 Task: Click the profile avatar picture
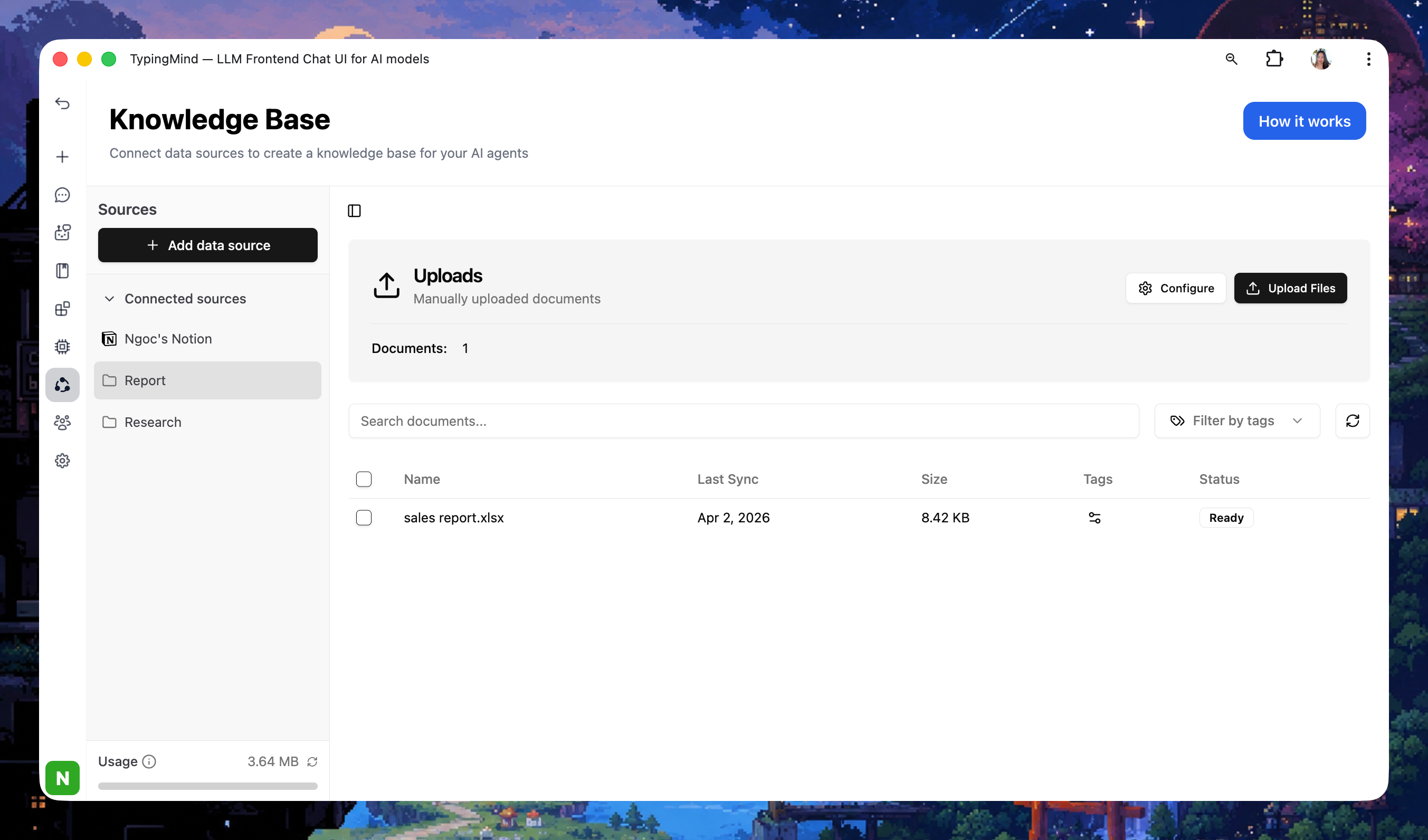(1321, 59)
